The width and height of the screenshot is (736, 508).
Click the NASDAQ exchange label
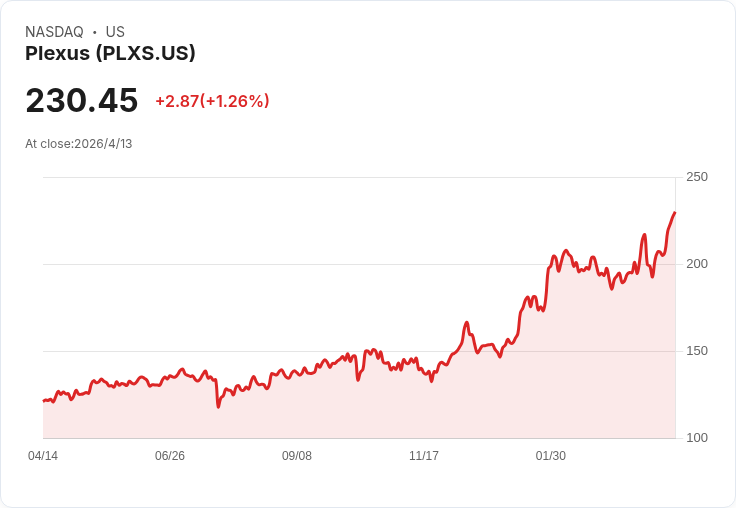tap(54, 32)
